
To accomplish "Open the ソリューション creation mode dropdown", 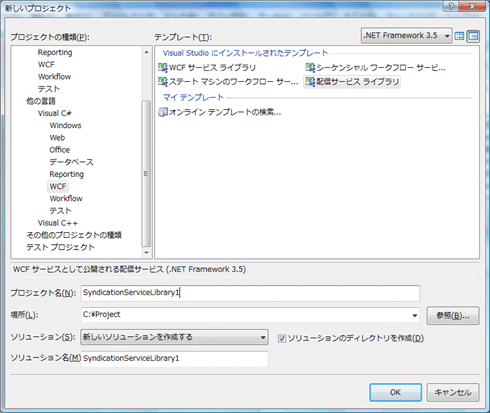I will [174, 337].
